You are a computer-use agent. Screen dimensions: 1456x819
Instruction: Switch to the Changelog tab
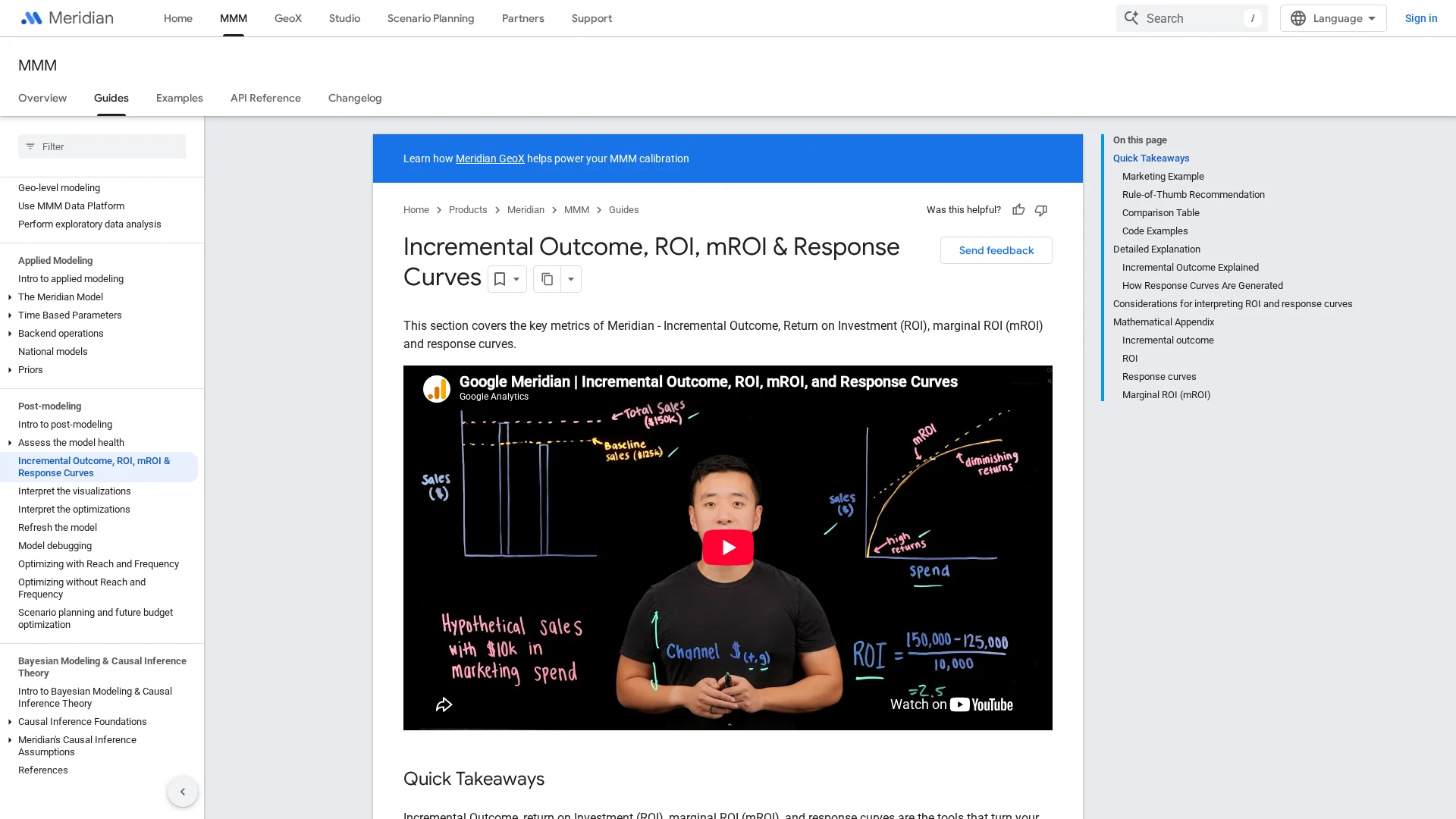point(355,98)
